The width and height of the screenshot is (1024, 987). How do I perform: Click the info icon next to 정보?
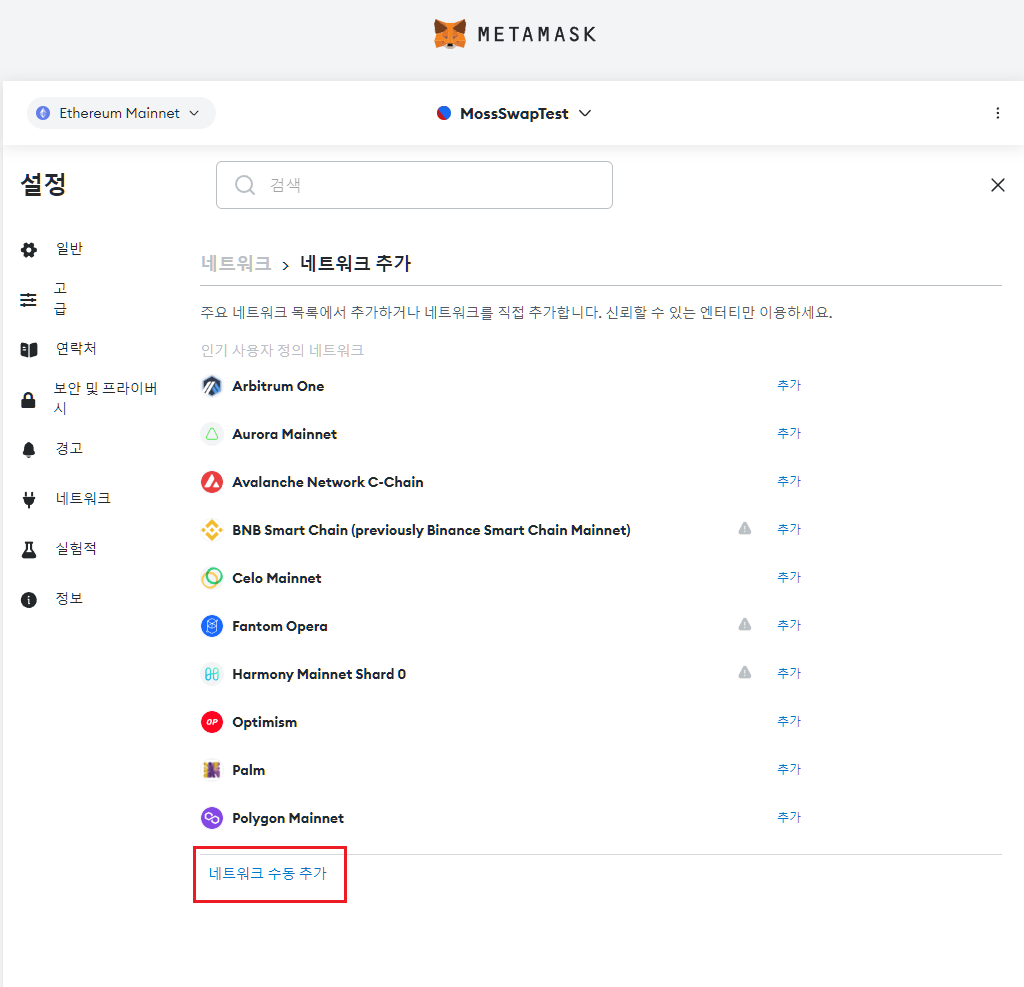[x=29, y=600]
